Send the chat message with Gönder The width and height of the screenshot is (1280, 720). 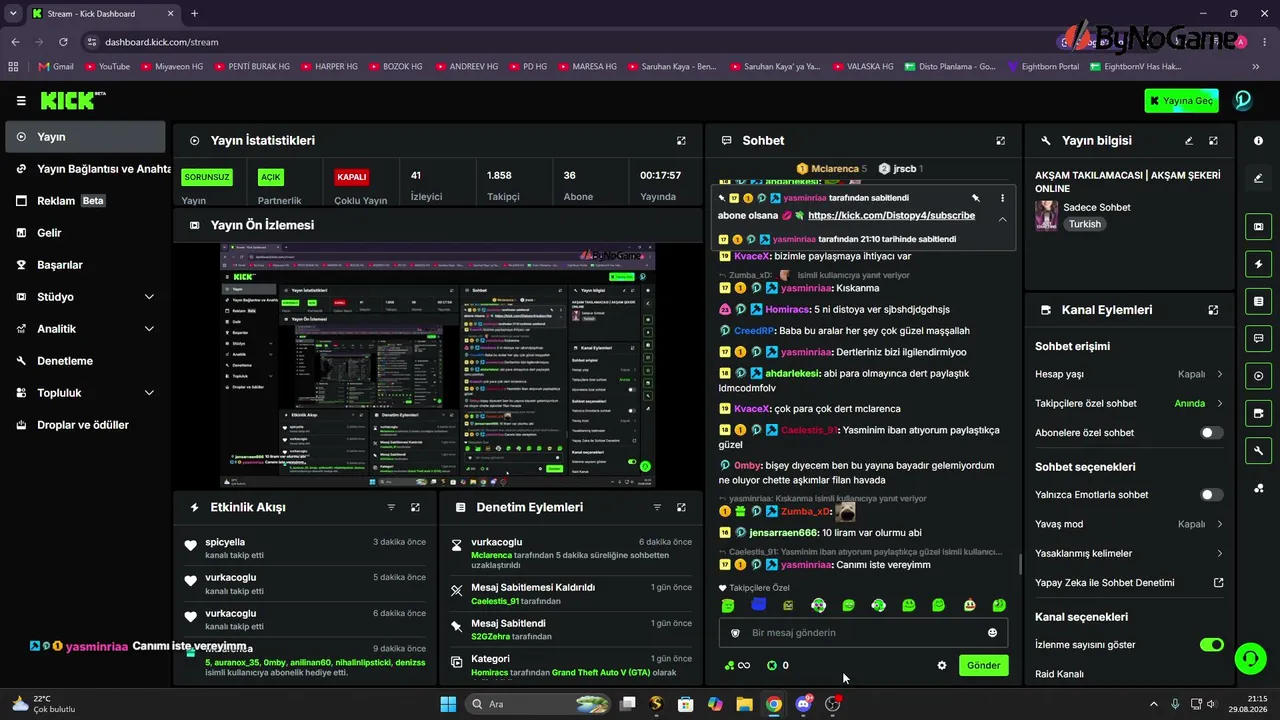(983, 665)
